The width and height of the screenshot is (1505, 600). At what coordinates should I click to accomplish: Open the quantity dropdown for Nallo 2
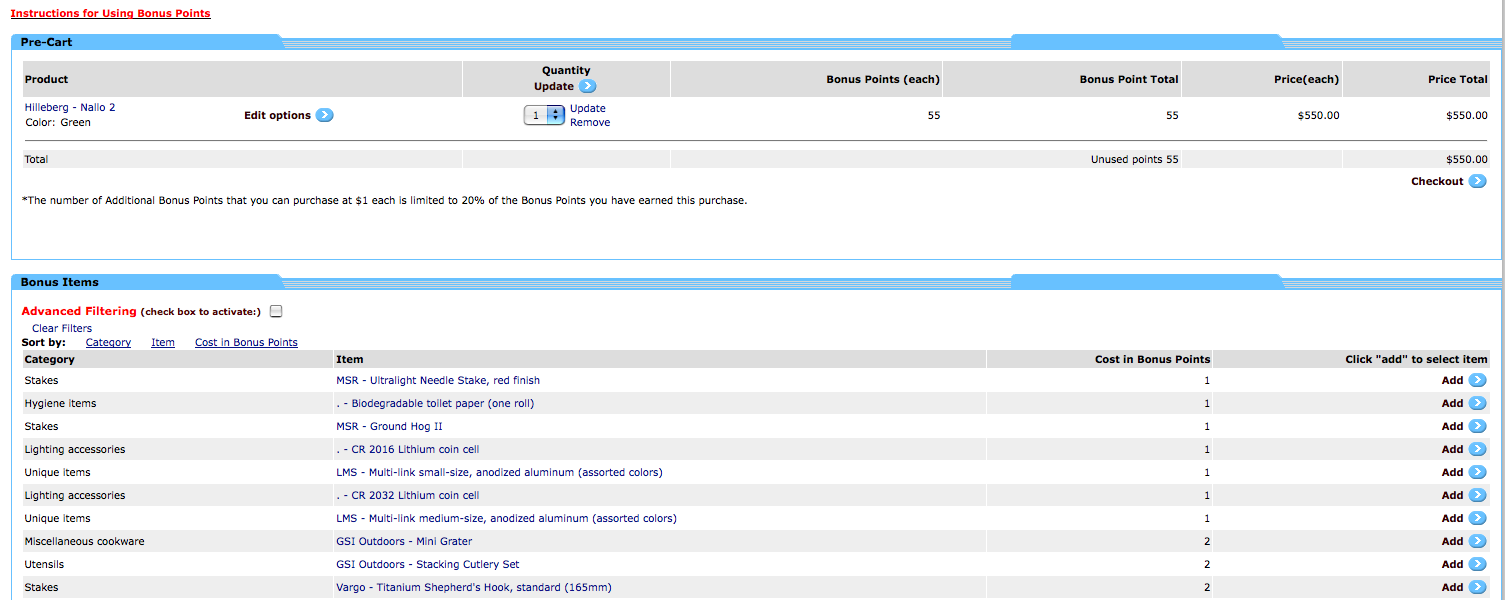544,115
